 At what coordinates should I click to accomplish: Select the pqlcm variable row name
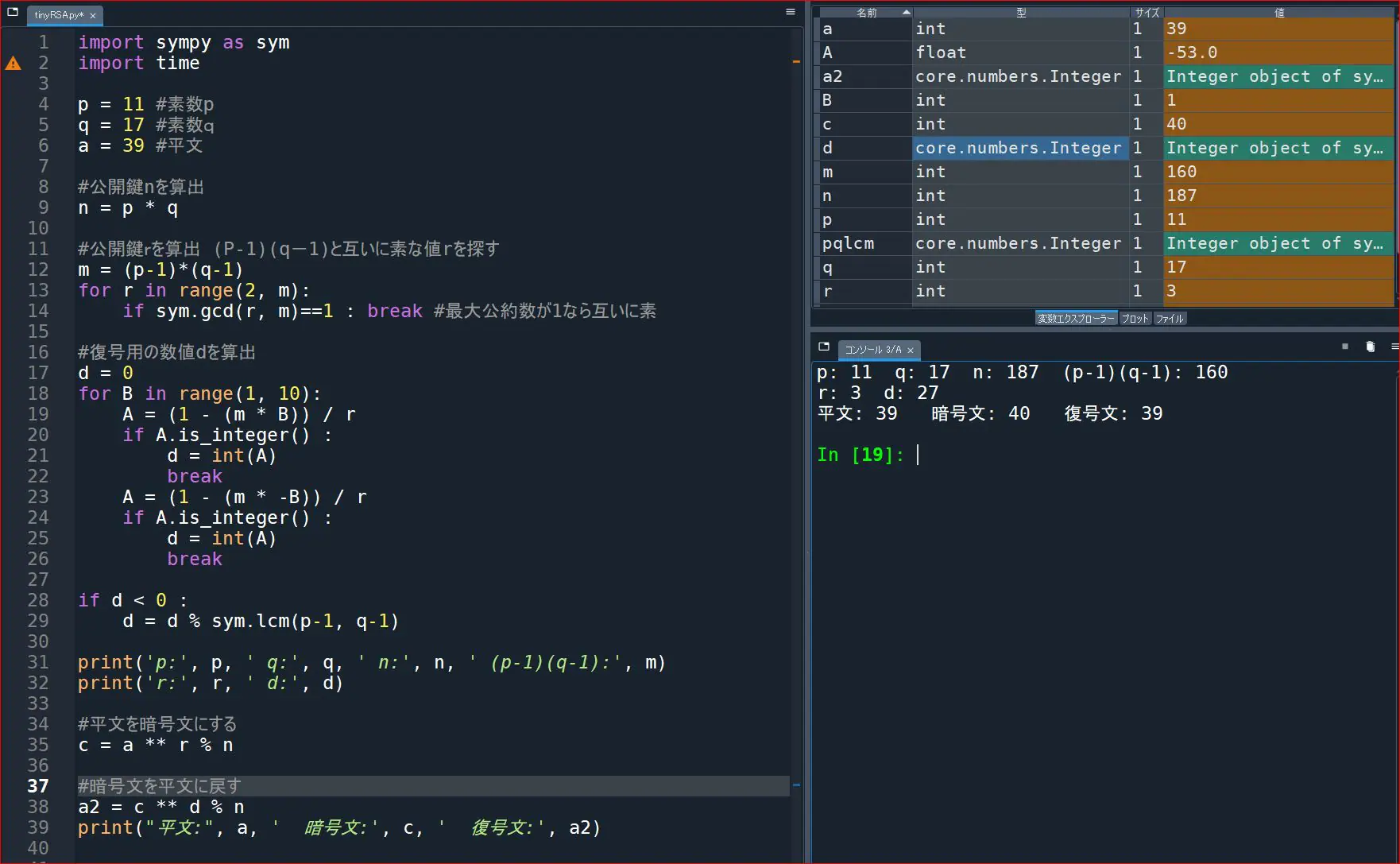tap(849, 243)
